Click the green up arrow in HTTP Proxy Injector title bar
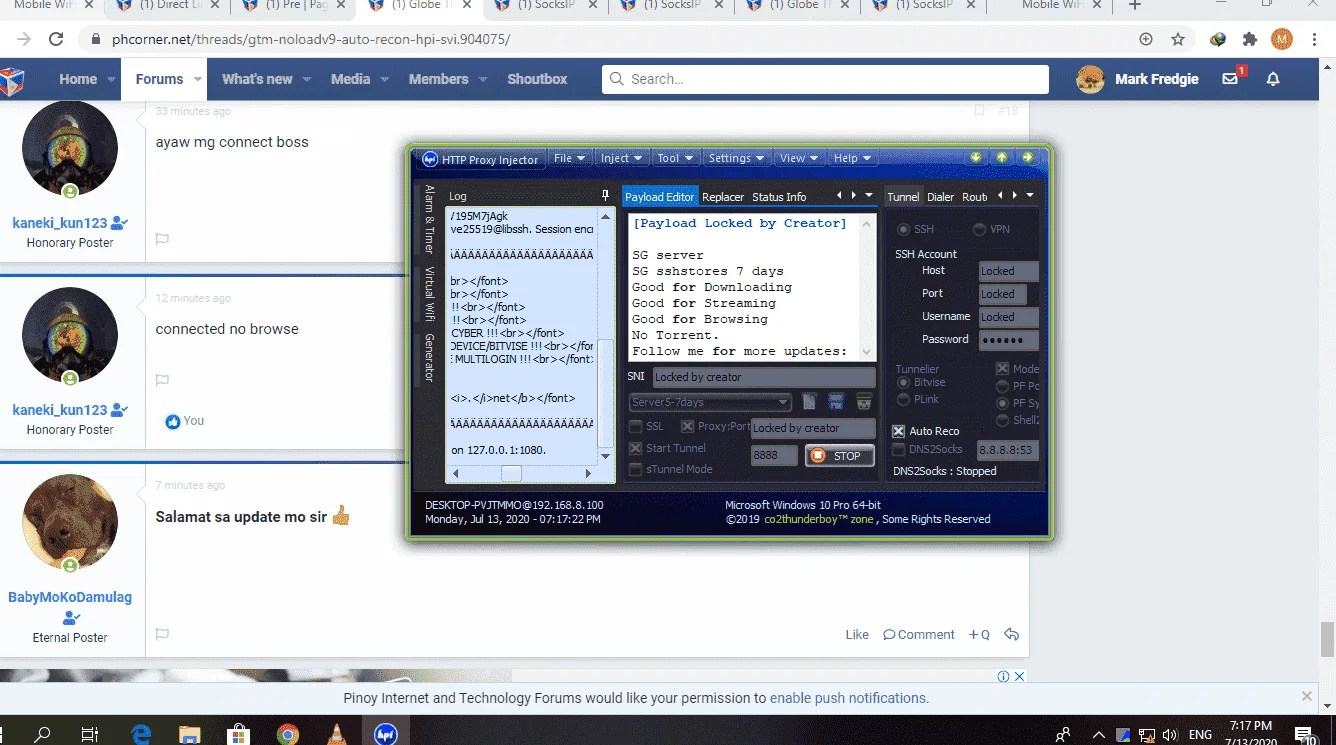The width and height of the screenshot is (1336, 745). pos(1001,157)
